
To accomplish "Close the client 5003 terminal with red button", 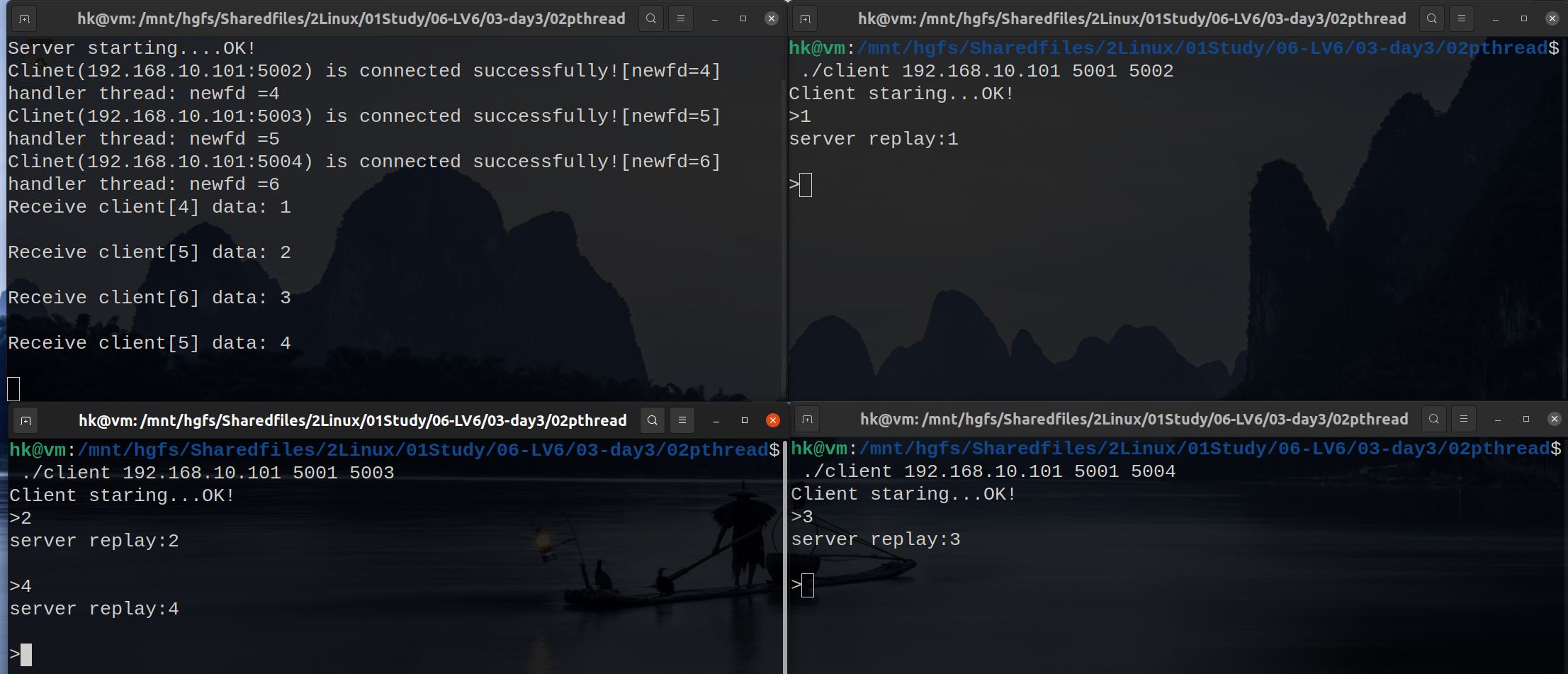I will point(773,420).
